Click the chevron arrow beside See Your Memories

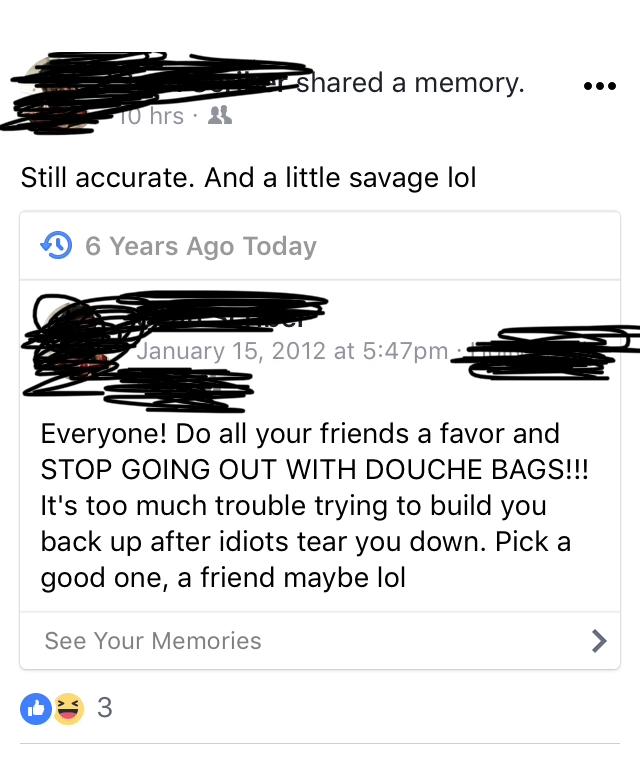coord(599,640)
